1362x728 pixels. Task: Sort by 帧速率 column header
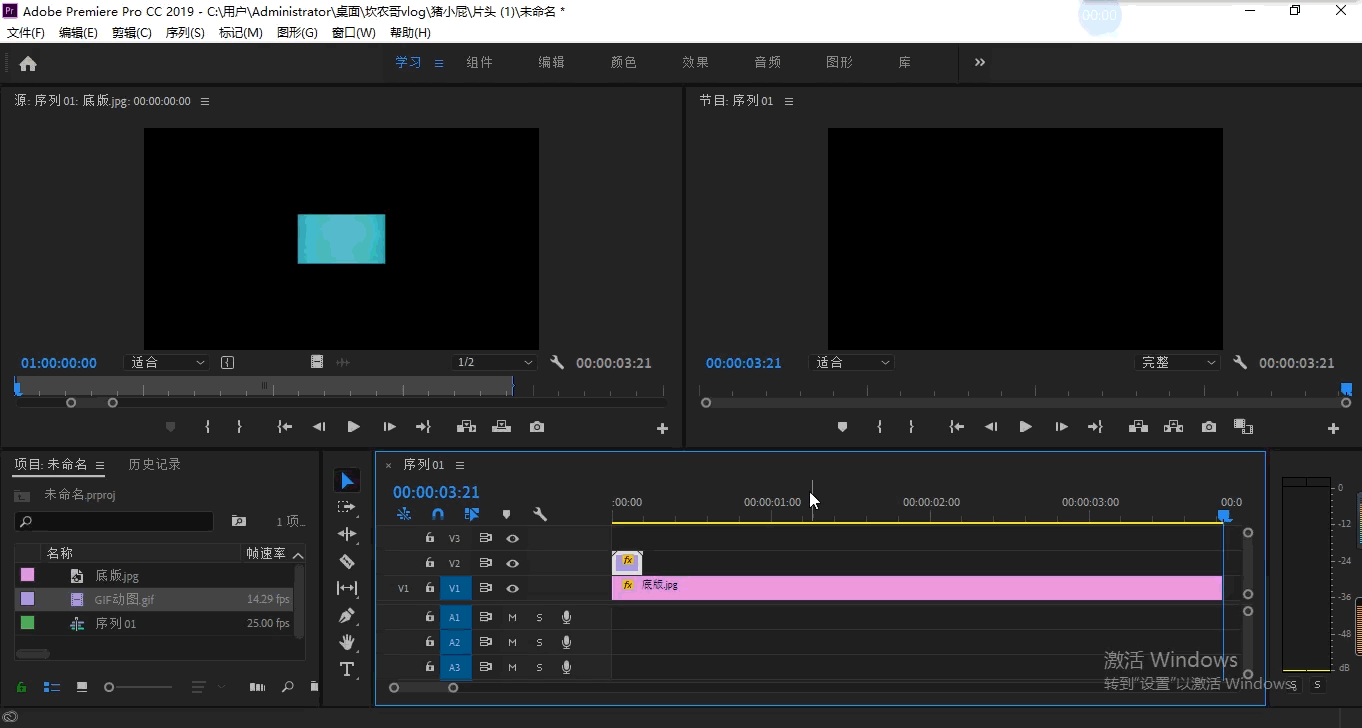[266, 553]
